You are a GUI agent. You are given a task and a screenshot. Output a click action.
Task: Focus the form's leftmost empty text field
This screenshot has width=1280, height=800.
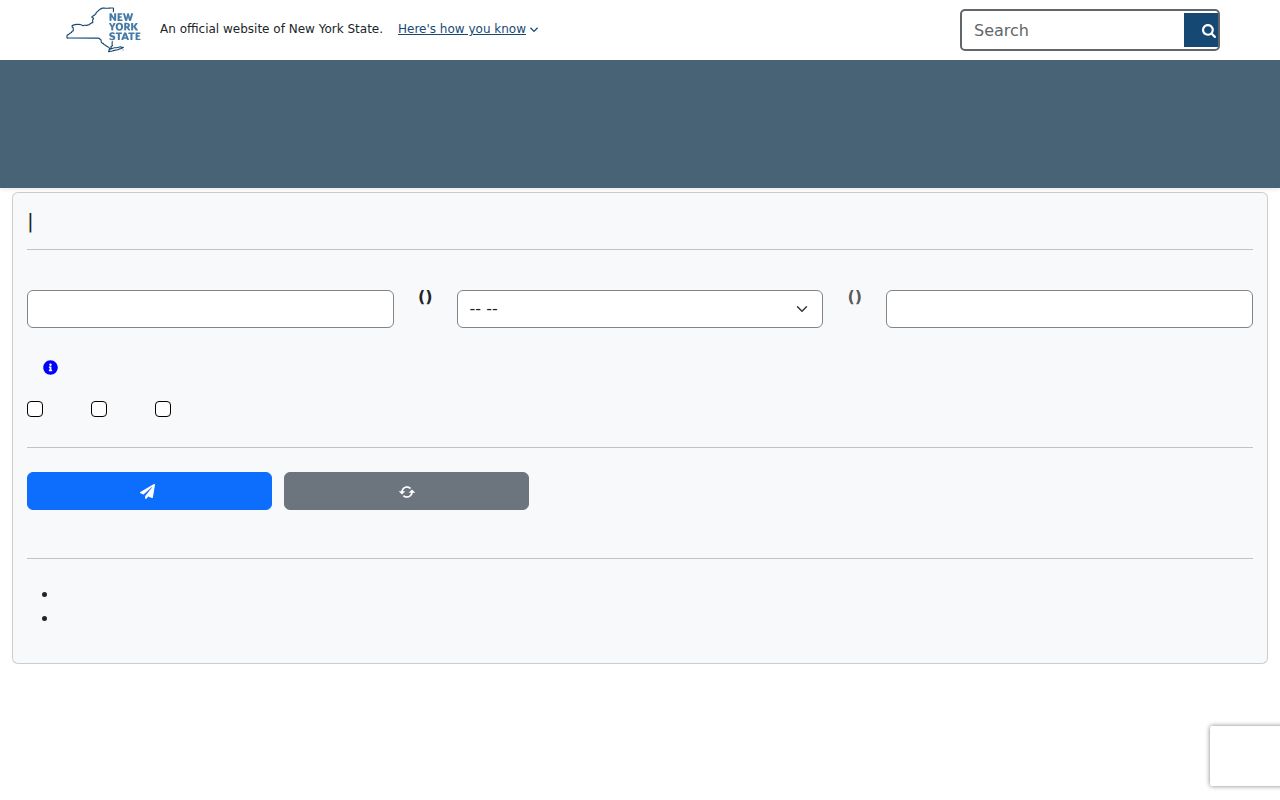click(x=210, y=309)
